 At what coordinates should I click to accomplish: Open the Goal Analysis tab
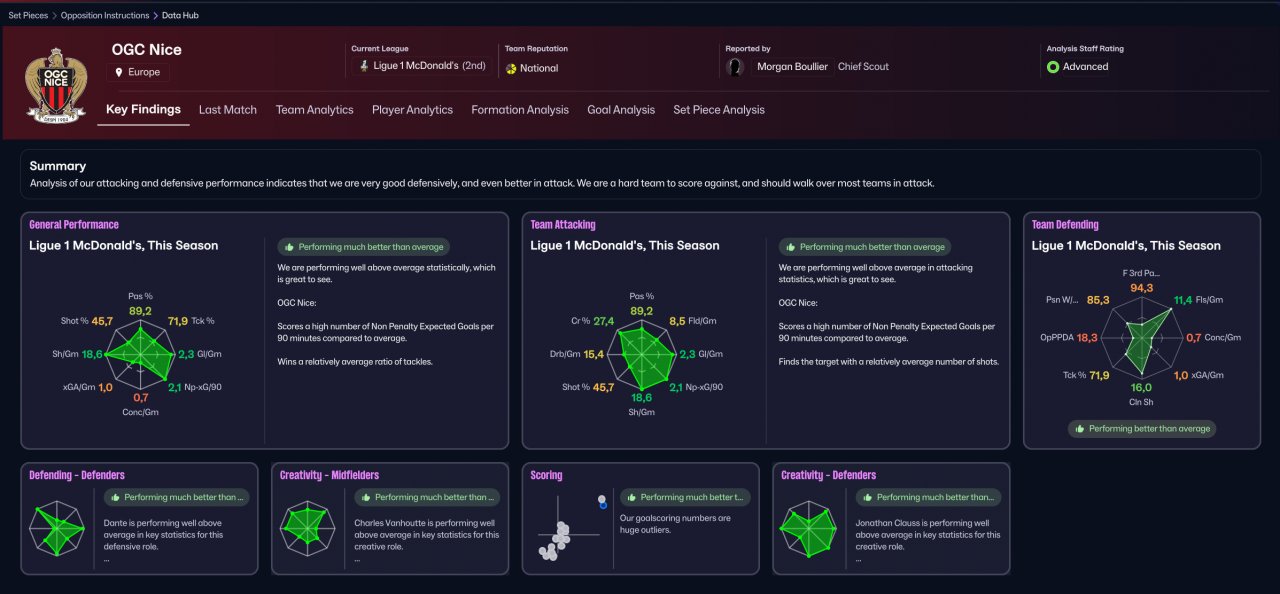pos(621,110)
